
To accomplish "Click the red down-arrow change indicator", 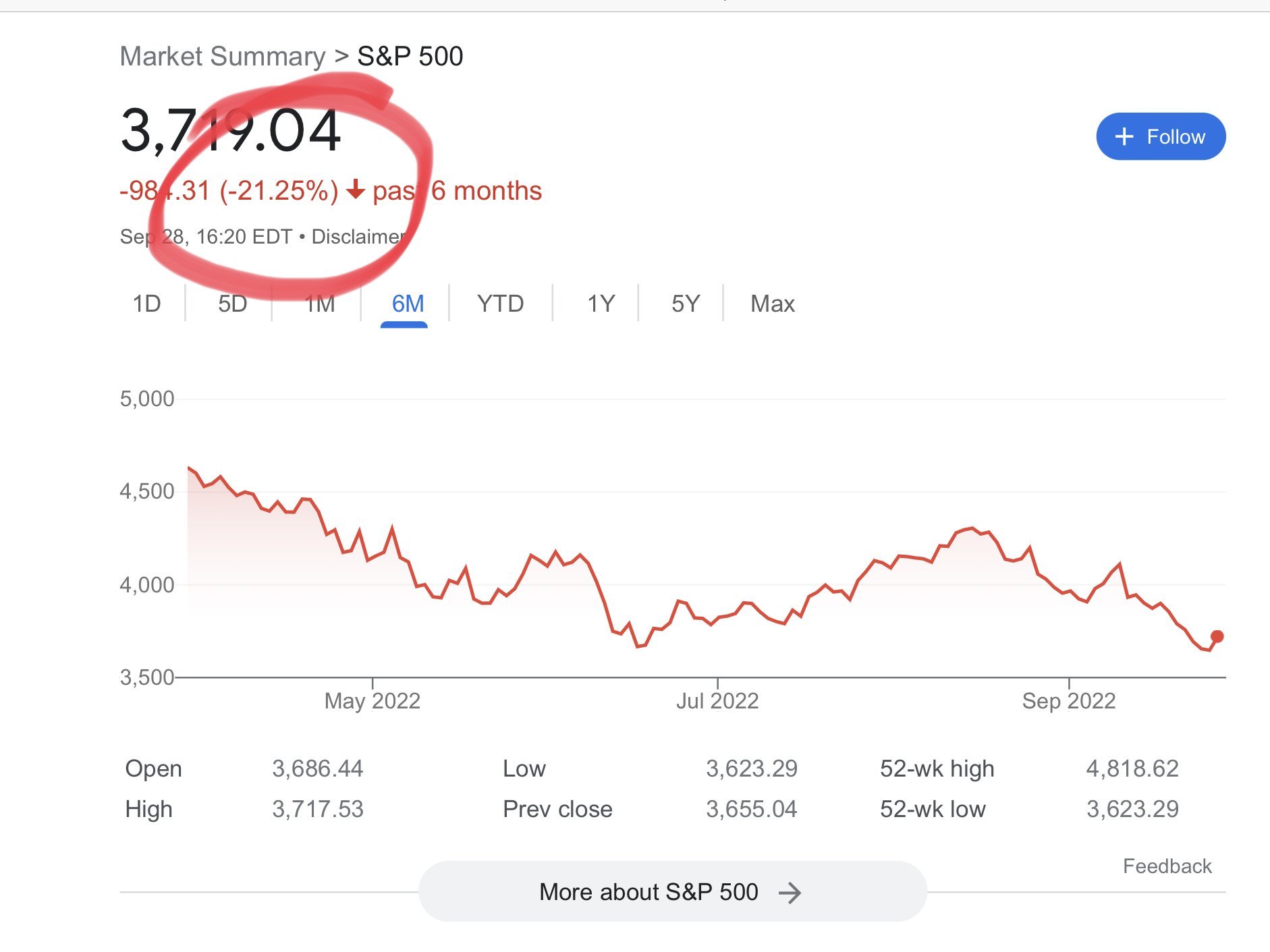I will coord(356,190).
